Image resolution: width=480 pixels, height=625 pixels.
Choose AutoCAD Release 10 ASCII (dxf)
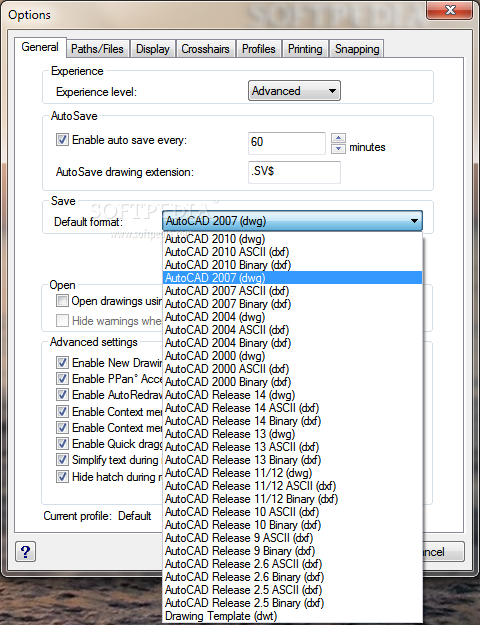point(293,512)
